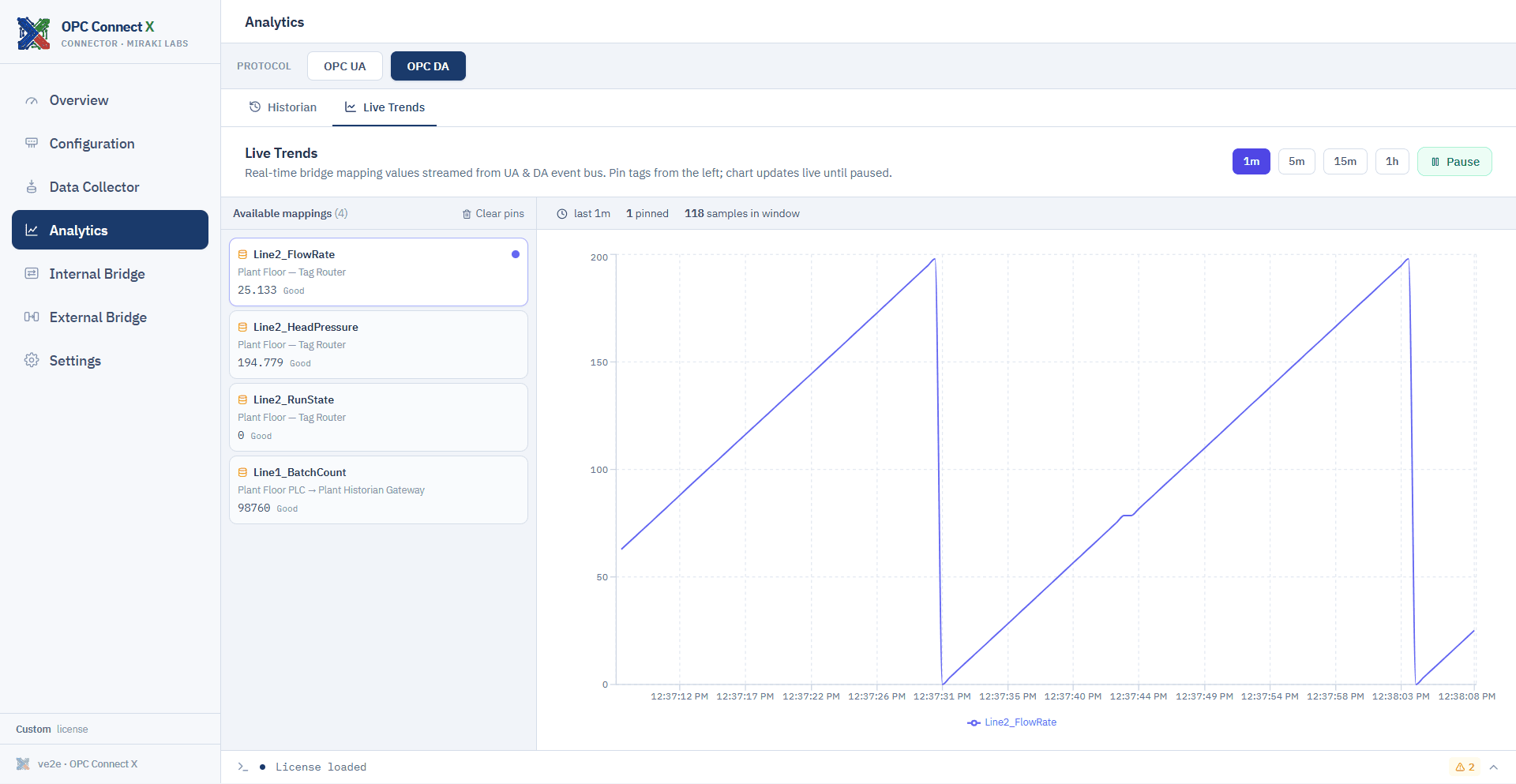The width and height of the screenshot is (1516, 784).
Task: Open Overview via its gauge icon
Action: click(x=32, y=101)
